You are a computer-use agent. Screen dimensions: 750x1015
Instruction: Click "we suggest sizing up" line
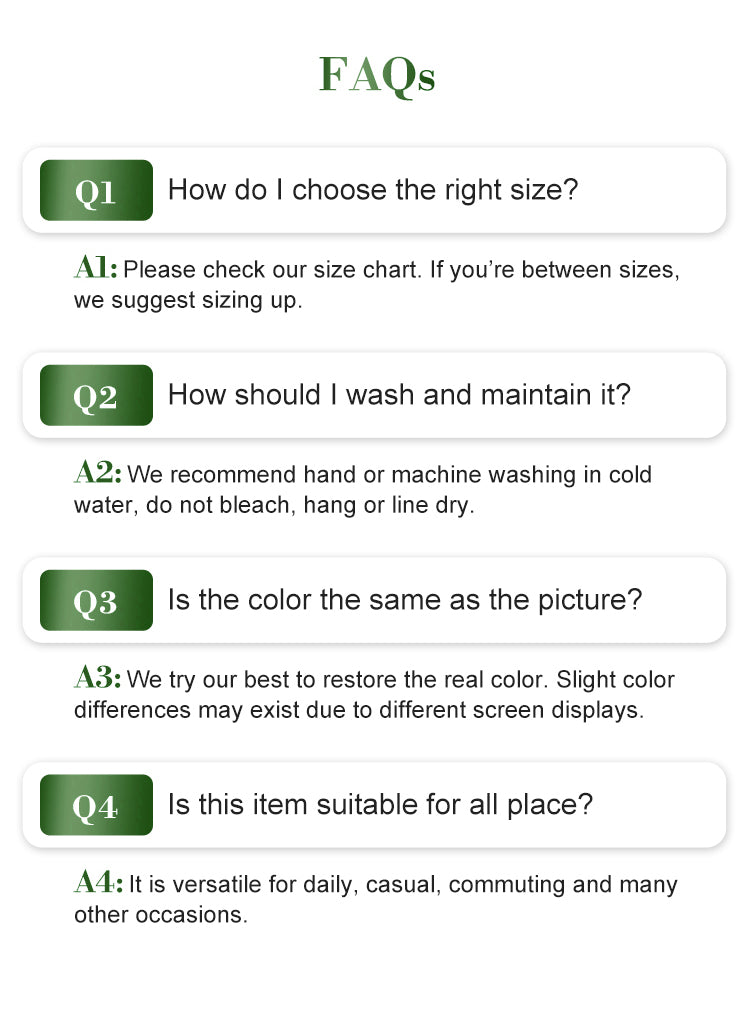click(x=188, y=301)
